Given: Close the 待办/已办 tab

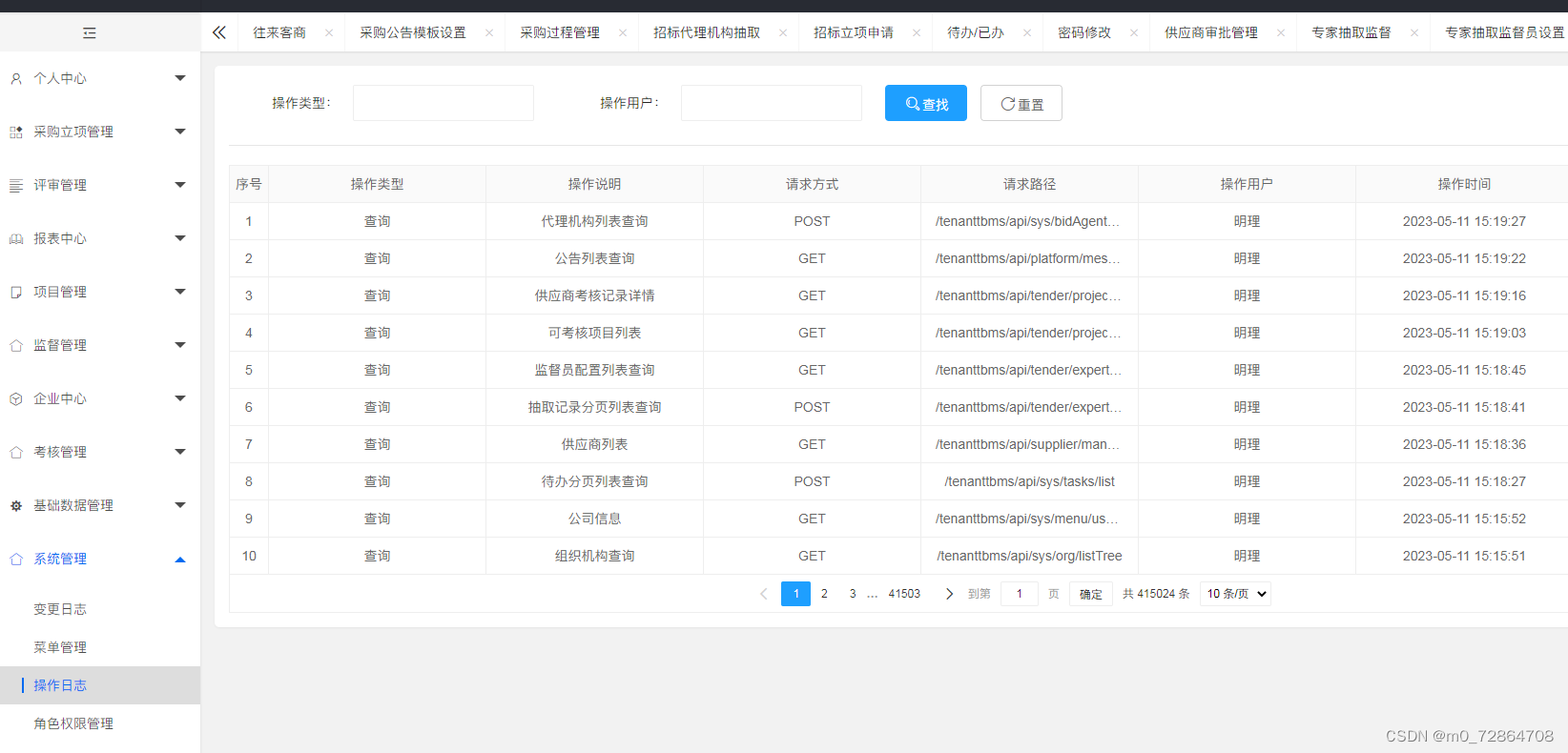Looking at the screenshot, I should [1027, 32].
